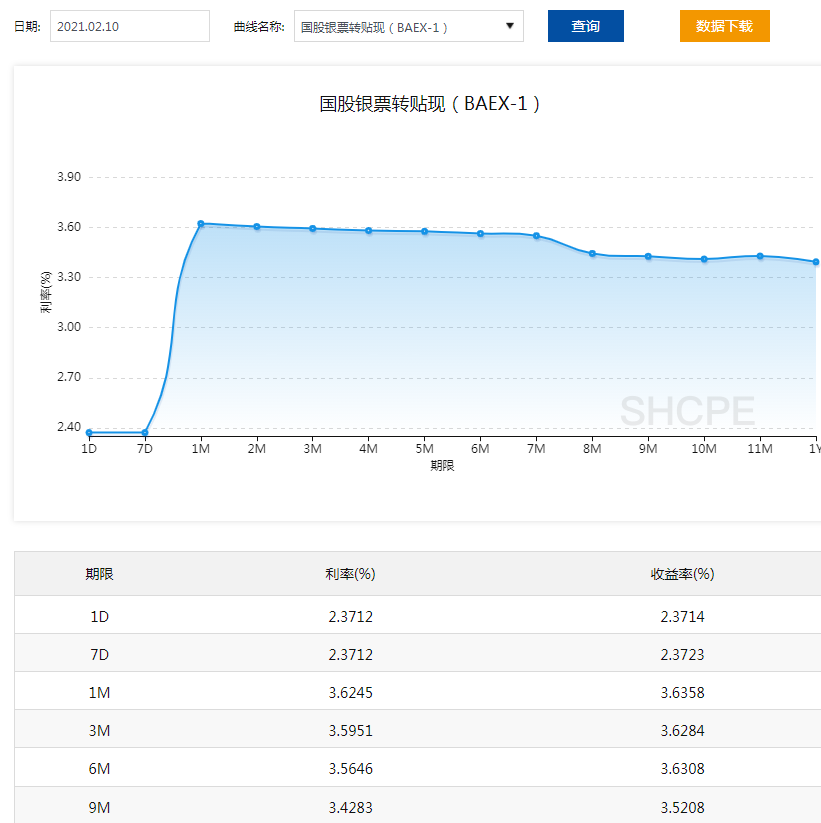
Task: Click the 3M row label in table
Action: coord(99,731)
